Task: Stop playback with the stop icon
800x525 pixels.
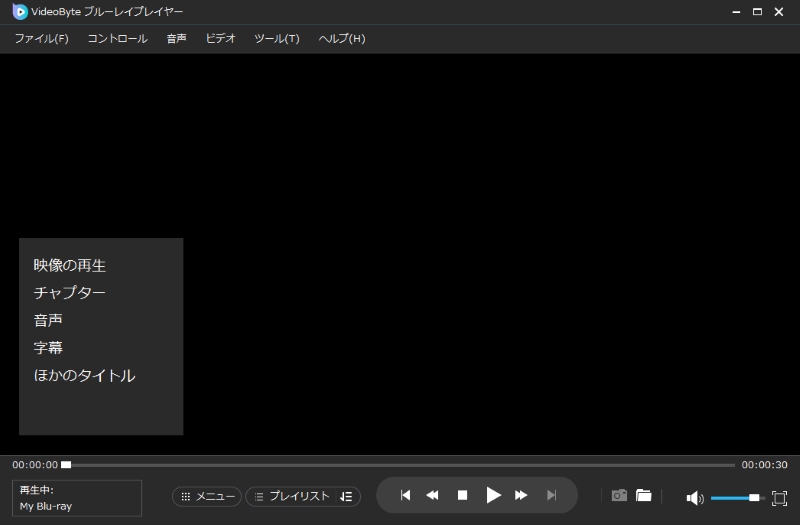Action: [x=462, y=495]
